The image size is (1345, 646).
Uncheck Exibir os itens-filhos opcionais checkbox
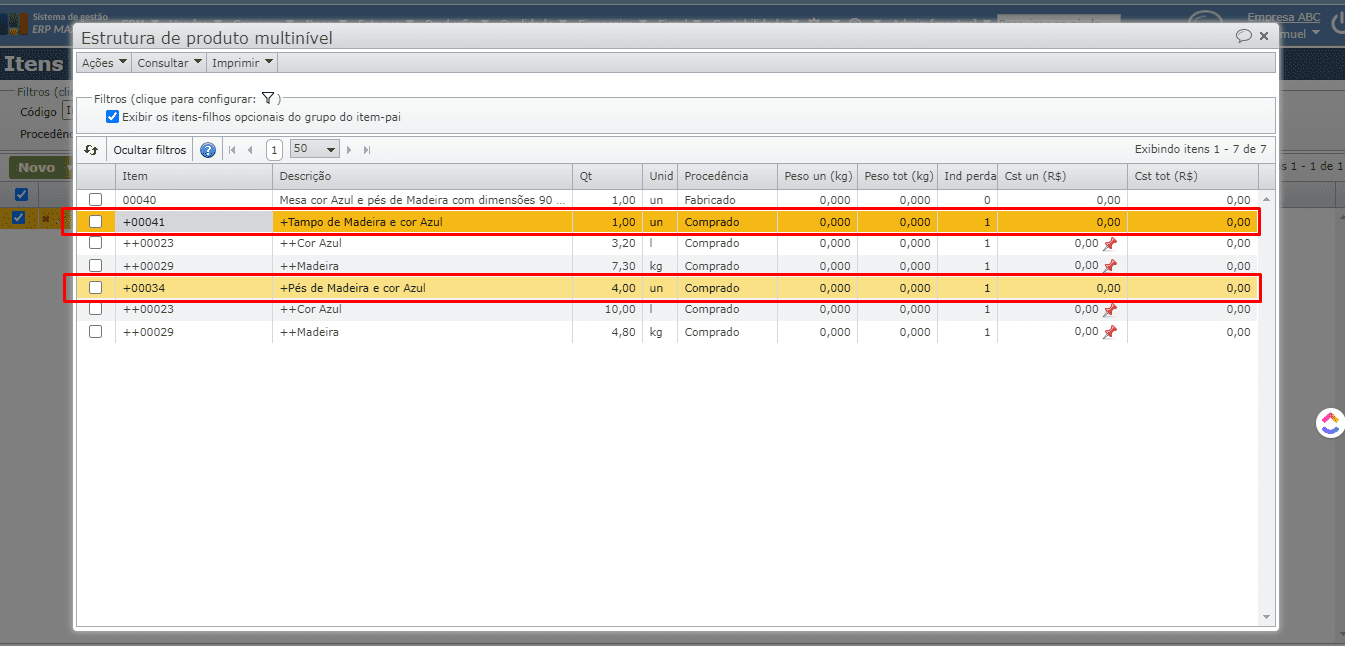113,117
